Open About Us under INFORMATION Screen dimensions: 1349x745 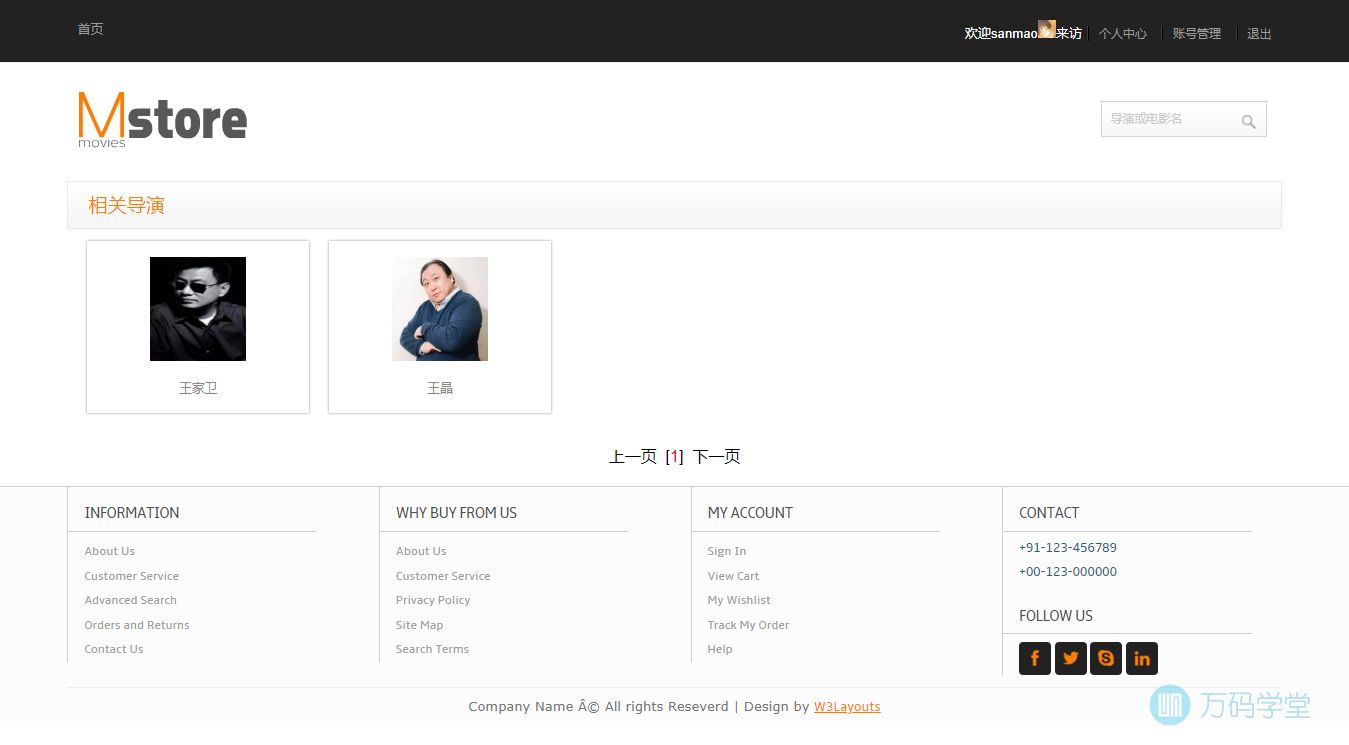pyautogui.click(x=110, y=551)
